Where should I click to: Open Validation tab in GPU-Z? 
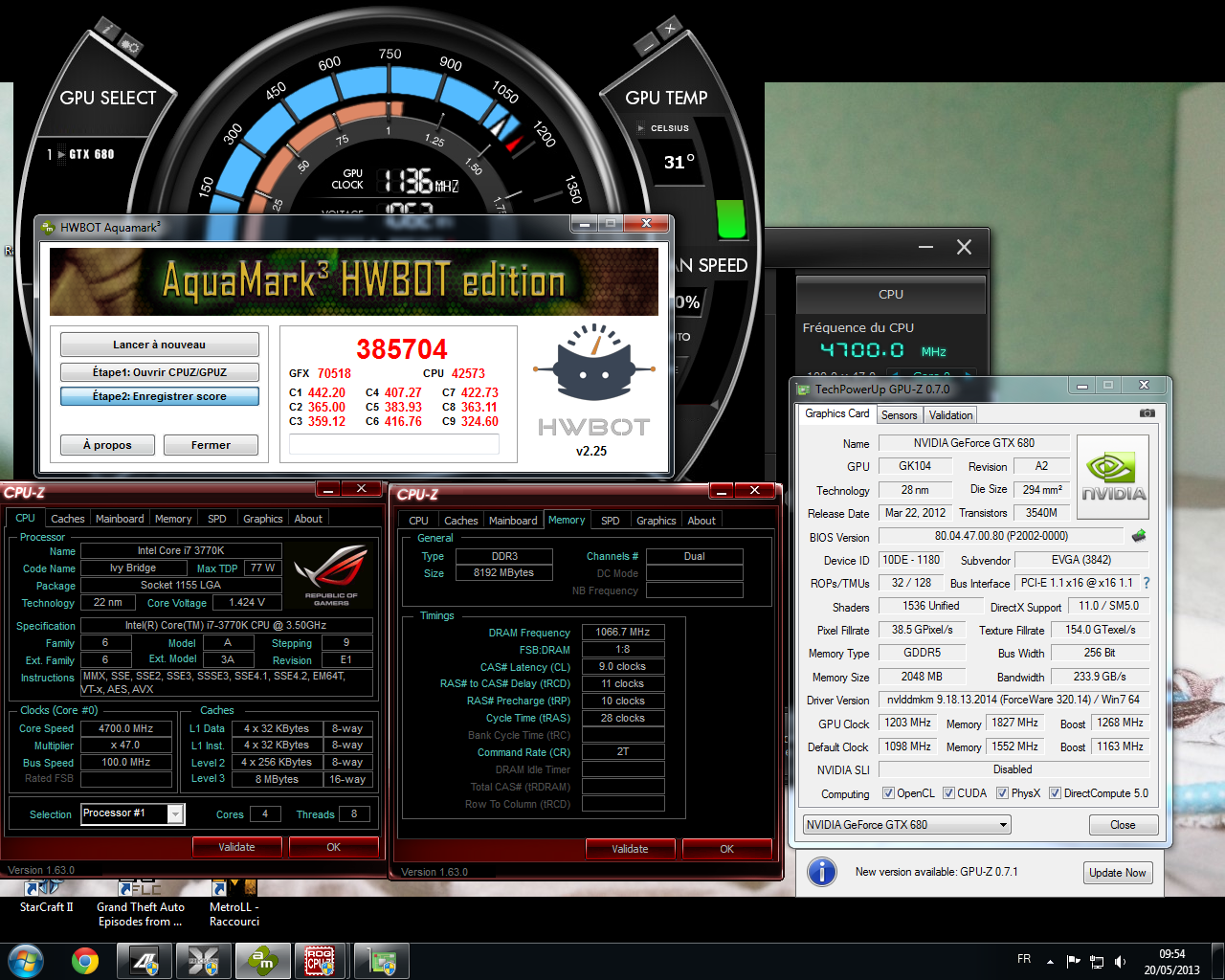tap(950, 415)
